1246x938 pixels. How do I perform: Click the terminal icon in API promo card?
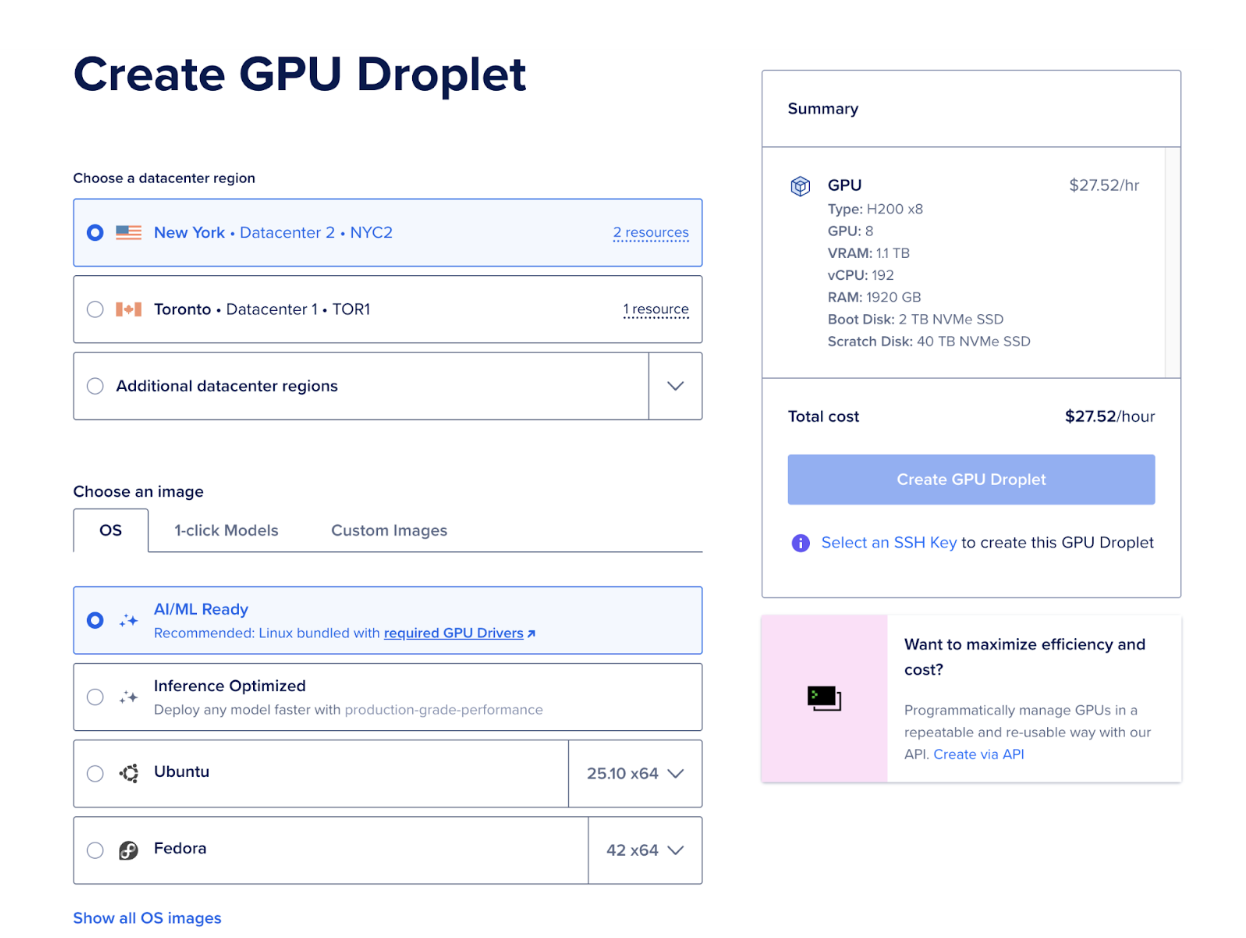point(824,698)
